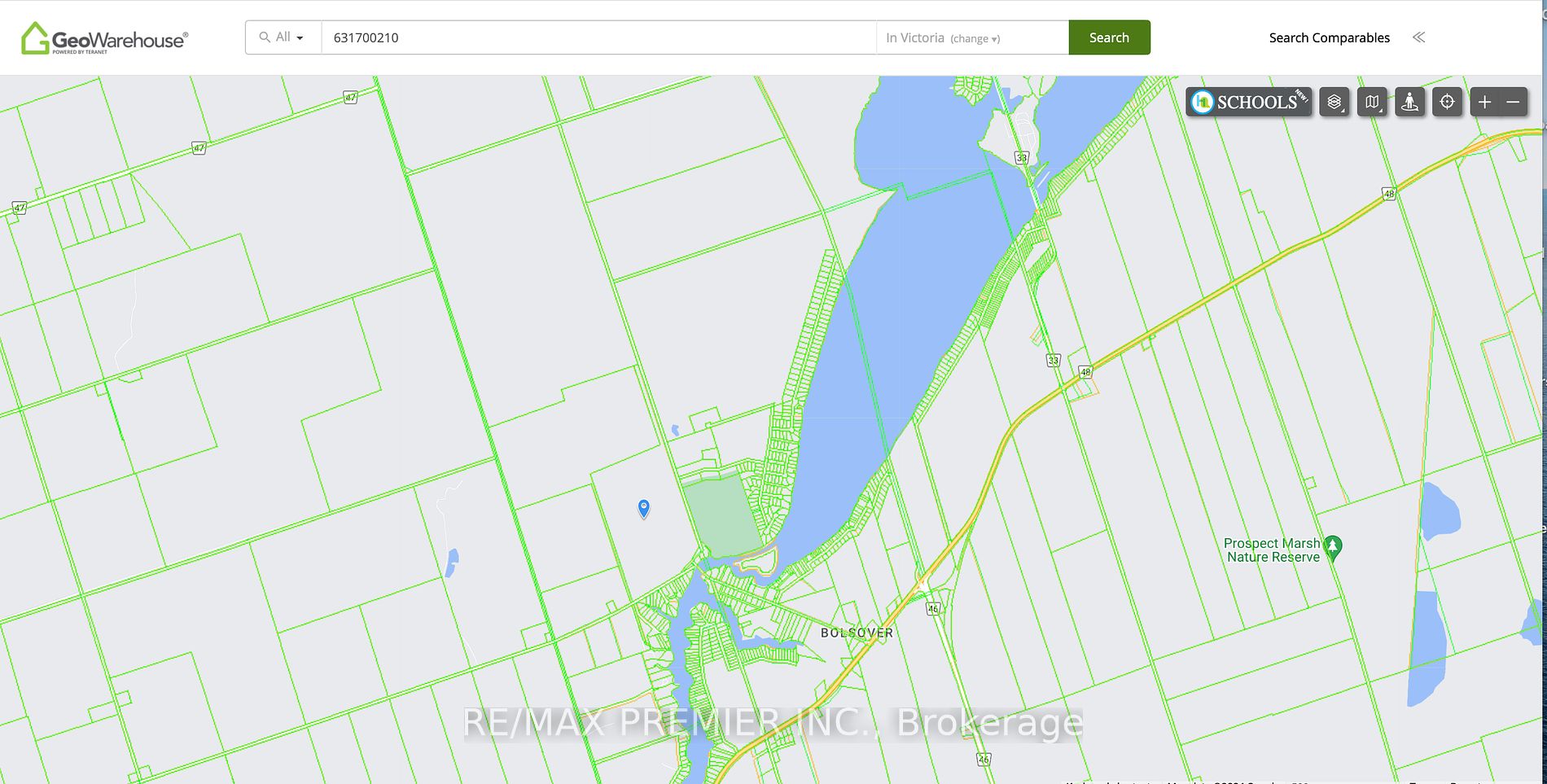Click the GeoWarehouse logo
The width and height of the screenshot is (1547, 784).
[104, 38]
